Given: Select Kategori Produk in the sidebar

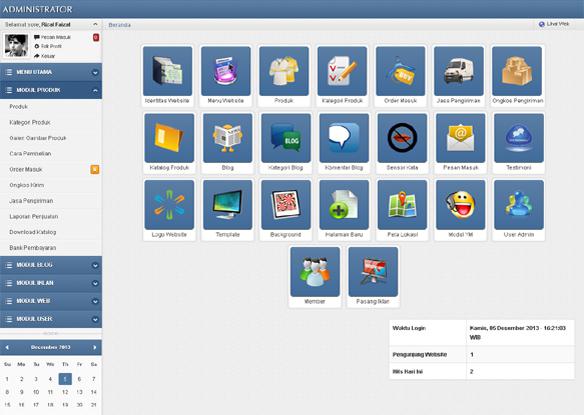Looking at the screenshot, I should [x=30, y=122].
